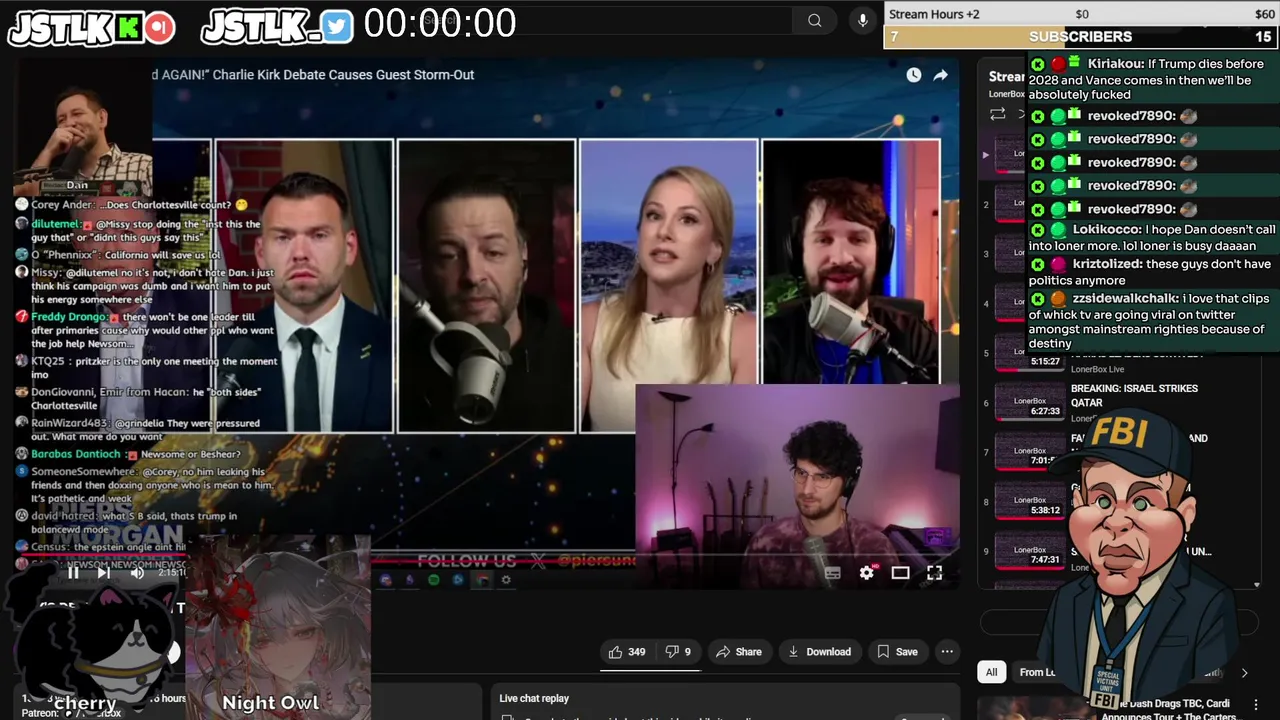This screenshot has width=1280, height=720.
Task: Click the playlist scrollbar down arrow
Action: (x=1257, y=585)
